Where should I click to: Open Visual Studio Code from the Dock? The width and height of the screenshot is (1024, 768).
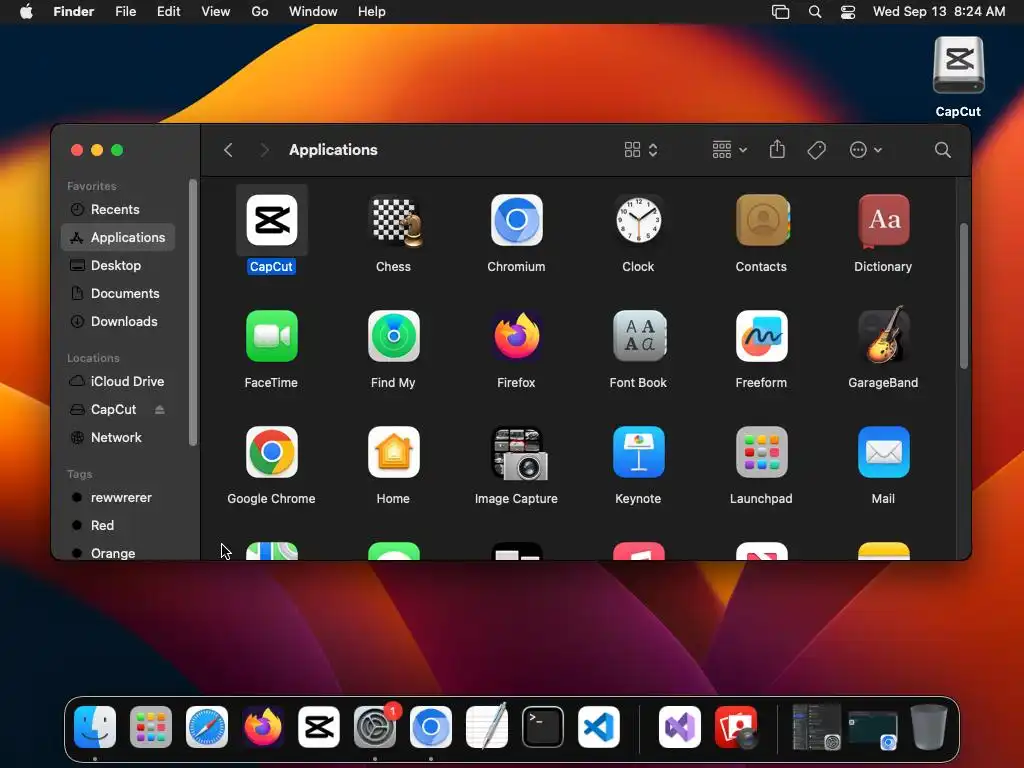point(599,727)
